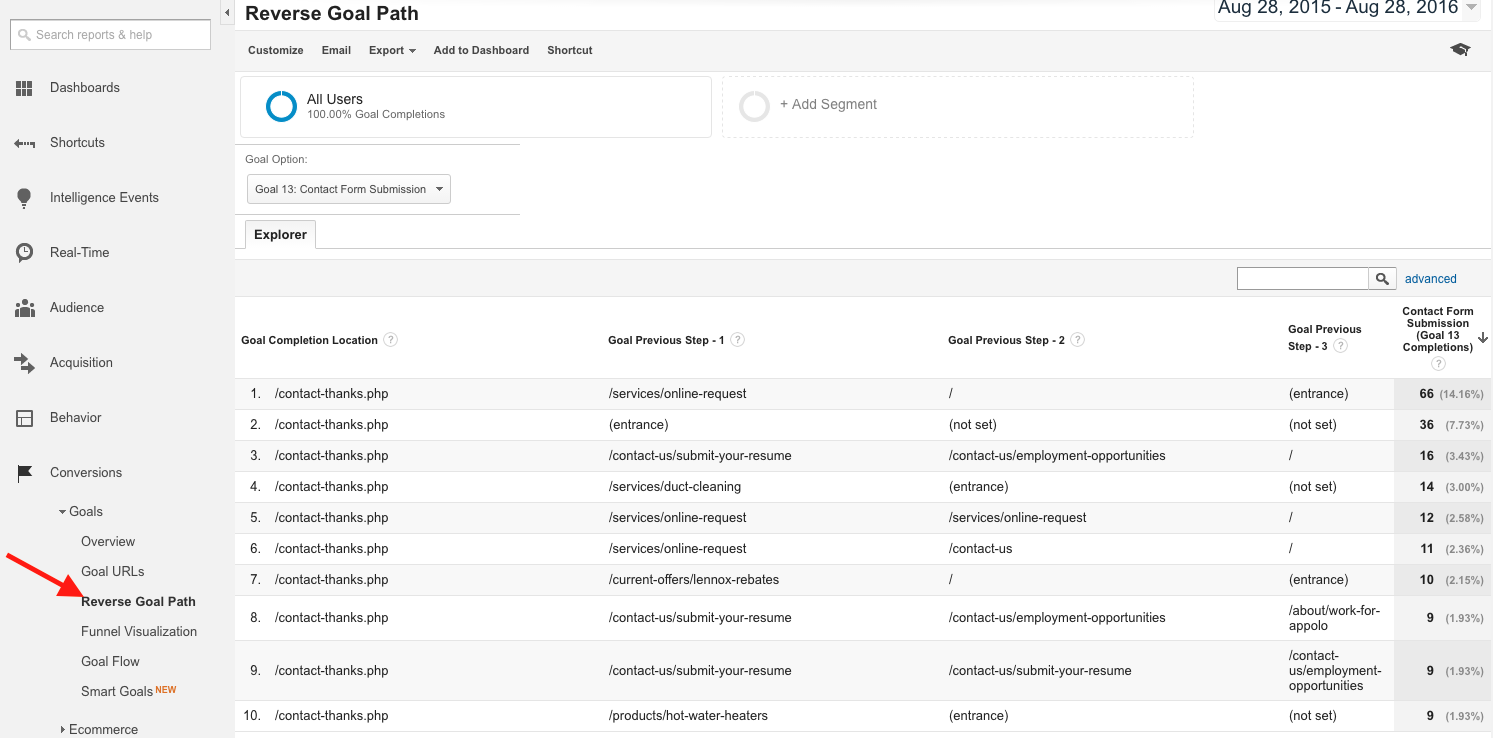Screen dimensions: 1493x738
Task: Open the advanced filter link
Action: [1430, 278]
